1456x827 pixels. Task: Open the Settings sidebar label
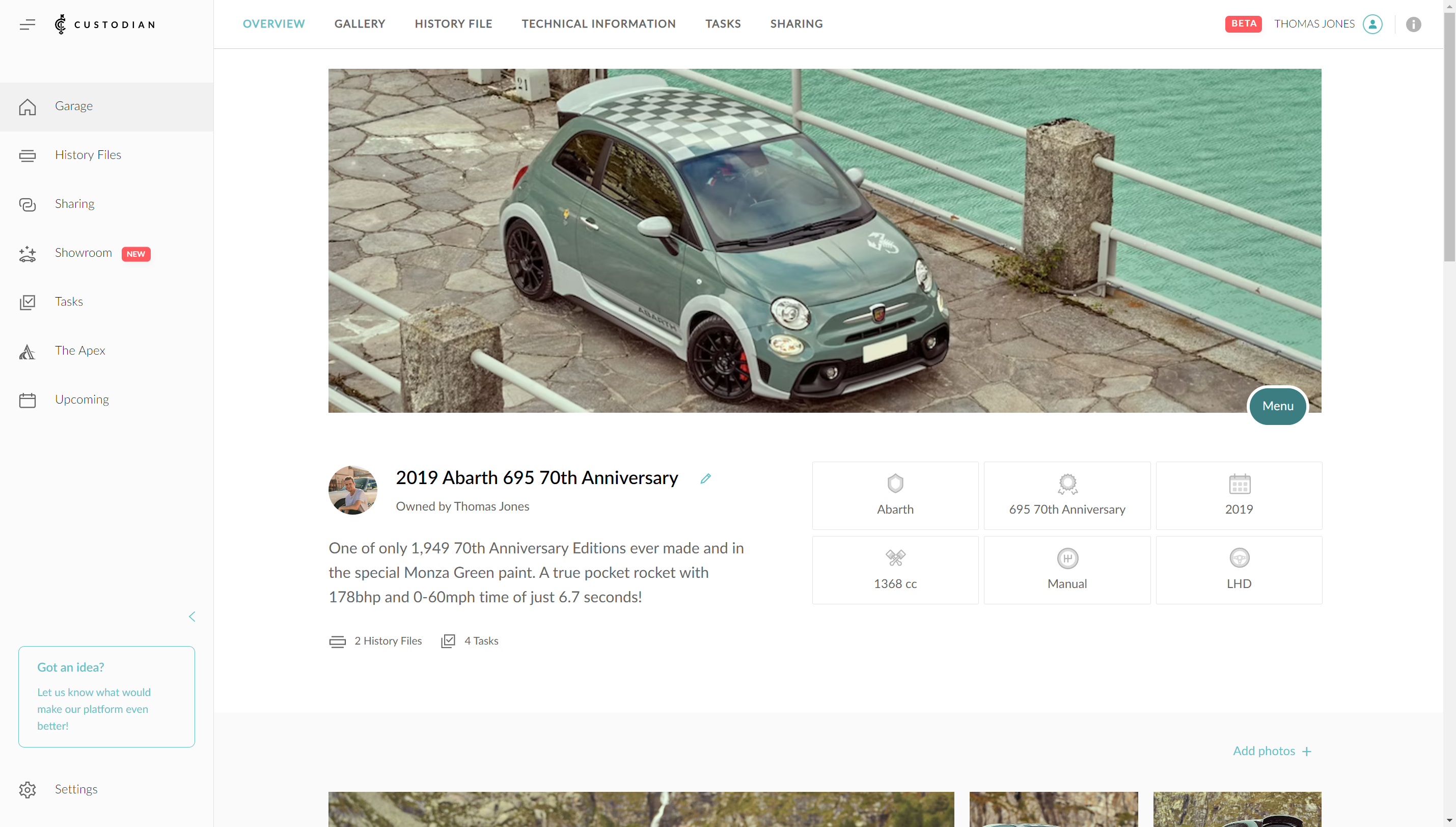pos(76,789)
